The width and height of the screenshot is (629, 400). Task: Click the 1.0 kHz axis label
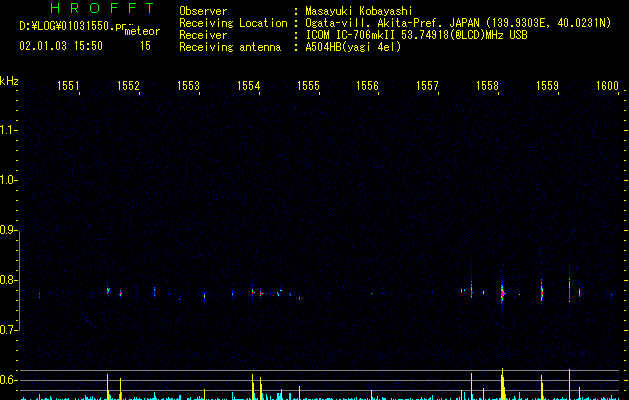(x=9, y=180)
